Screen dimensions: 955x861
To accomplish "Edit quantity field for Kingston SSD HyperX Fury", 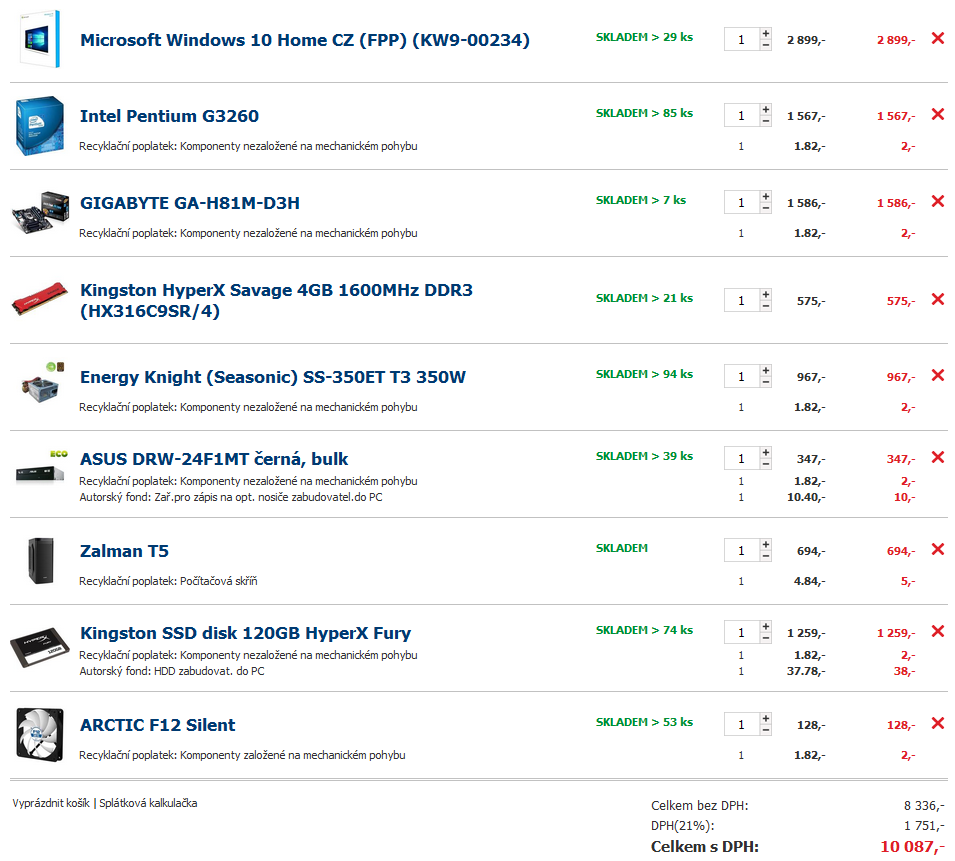I will [x=741, y=633].
